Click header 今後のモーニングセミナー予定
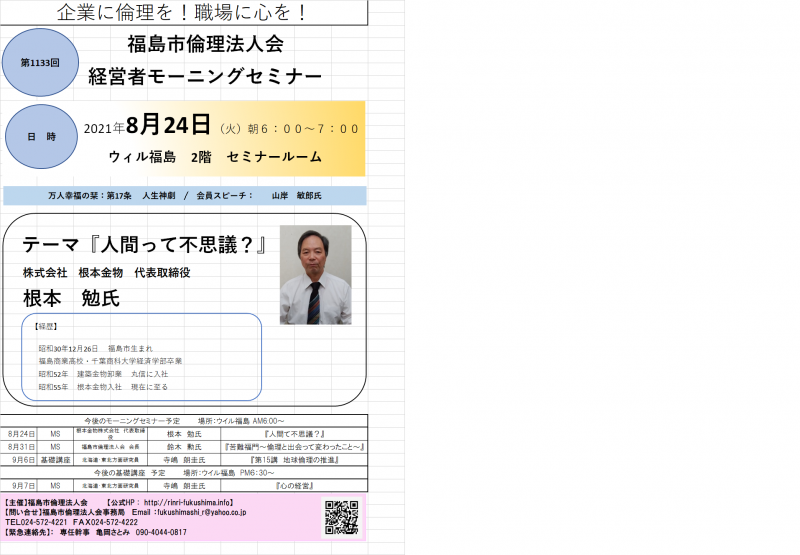The image size is (800, 555). tap(132, 421)
